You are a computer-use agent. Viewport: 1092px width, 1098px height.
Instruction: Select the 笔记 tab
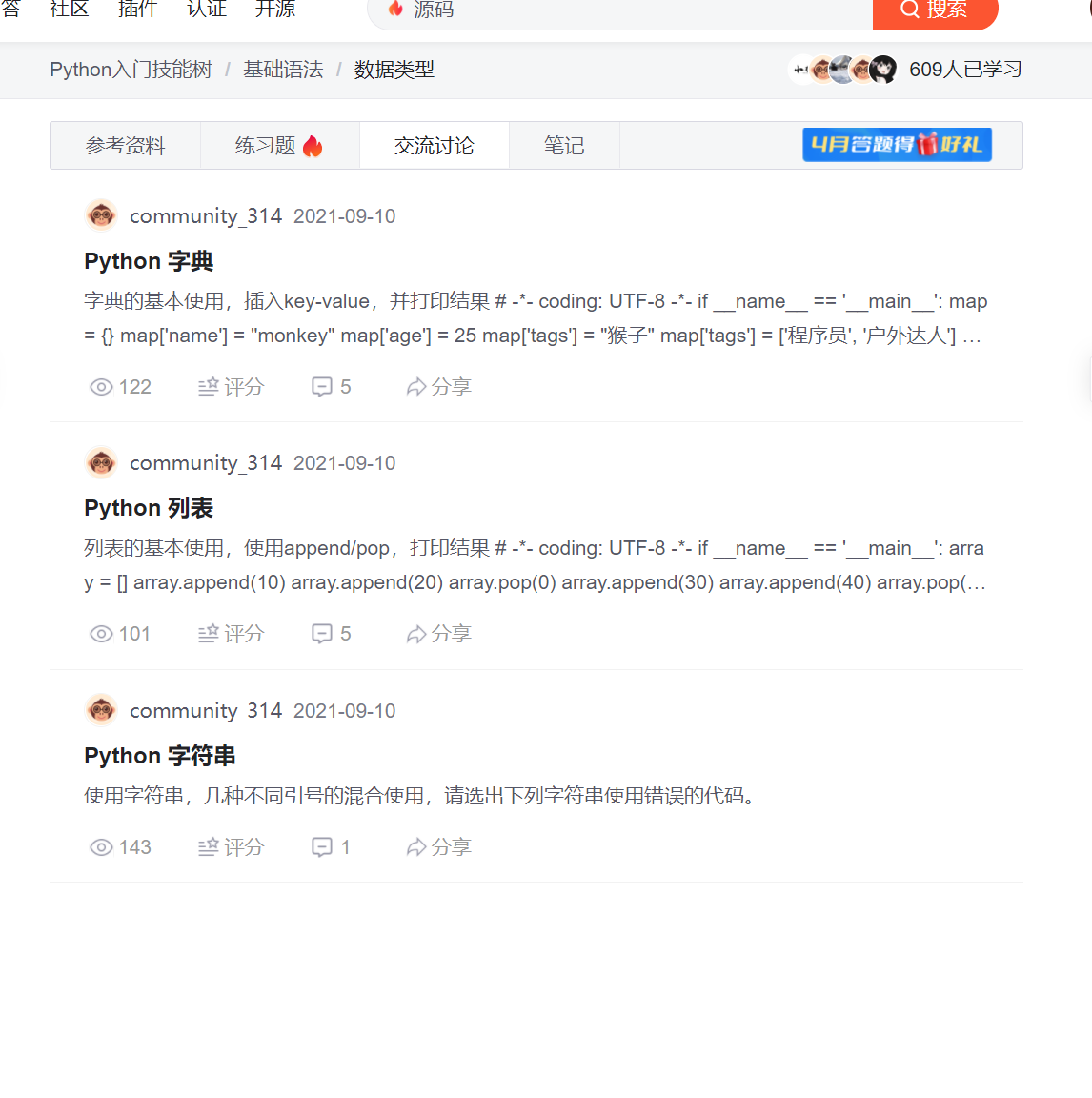click(564, 146)
